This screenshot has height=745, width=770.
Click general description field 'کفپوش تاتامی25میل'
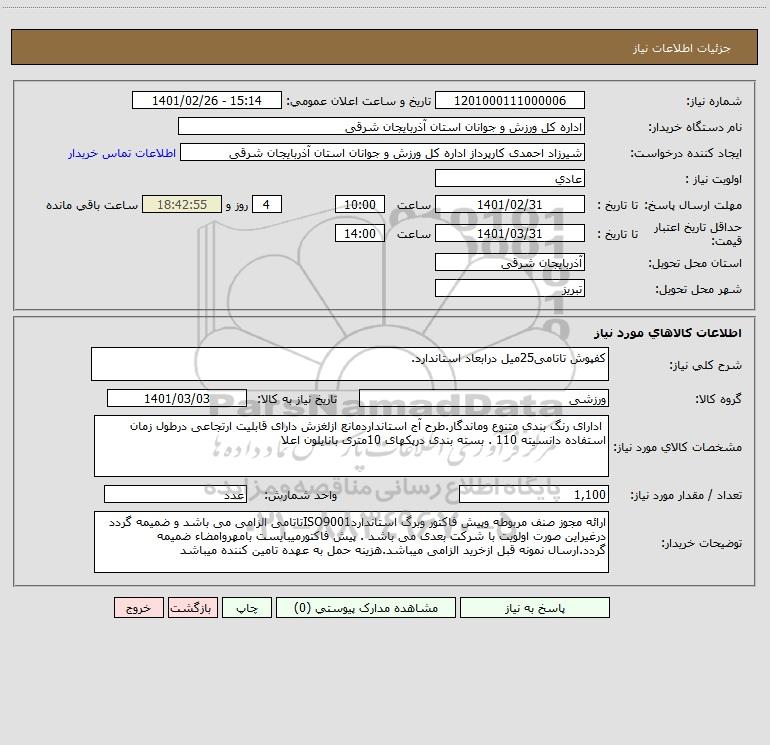[x=350, y=364]
